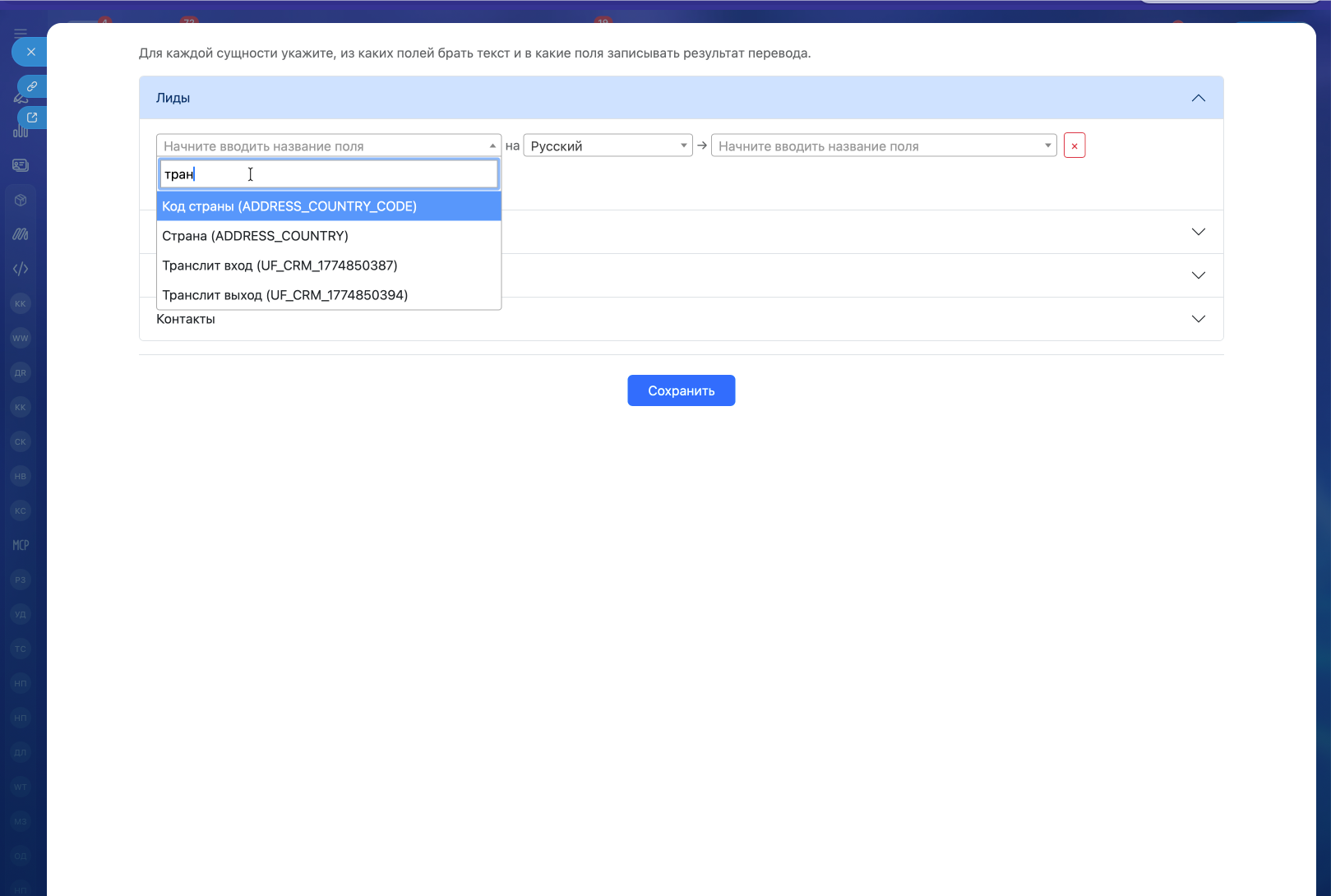Open panel in new window icon
The width and height of the screenshot is (1331, 896).
(32, 118)
